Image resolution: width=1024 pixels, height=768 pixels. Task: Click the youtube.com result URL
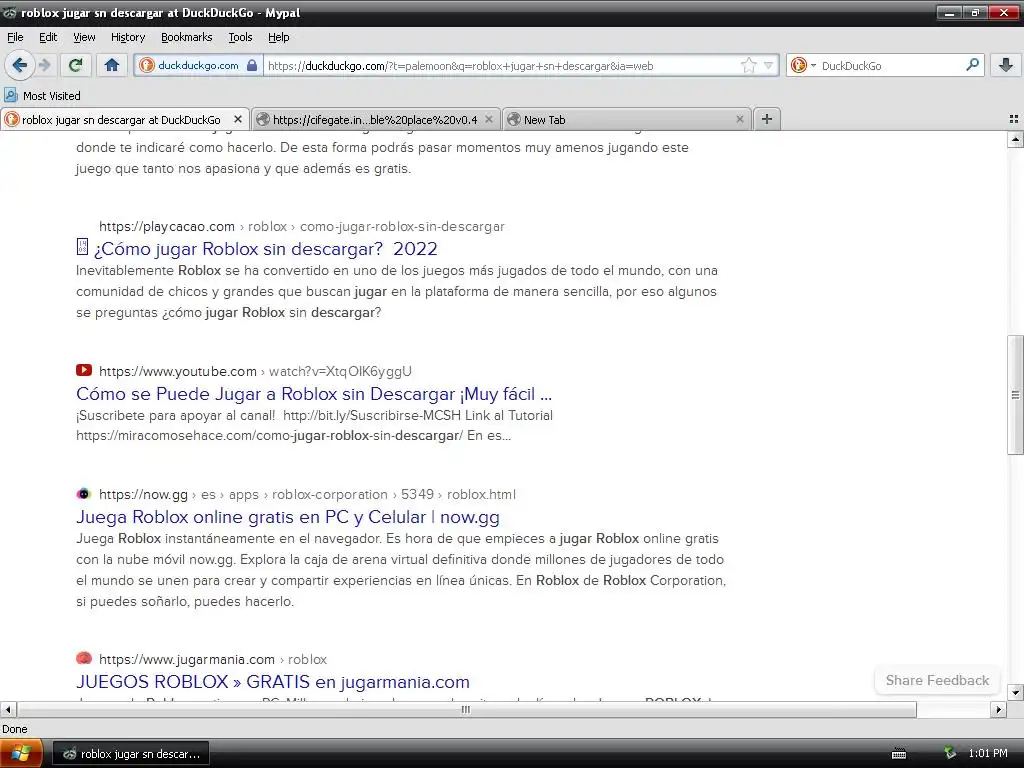tap(255, 372)
